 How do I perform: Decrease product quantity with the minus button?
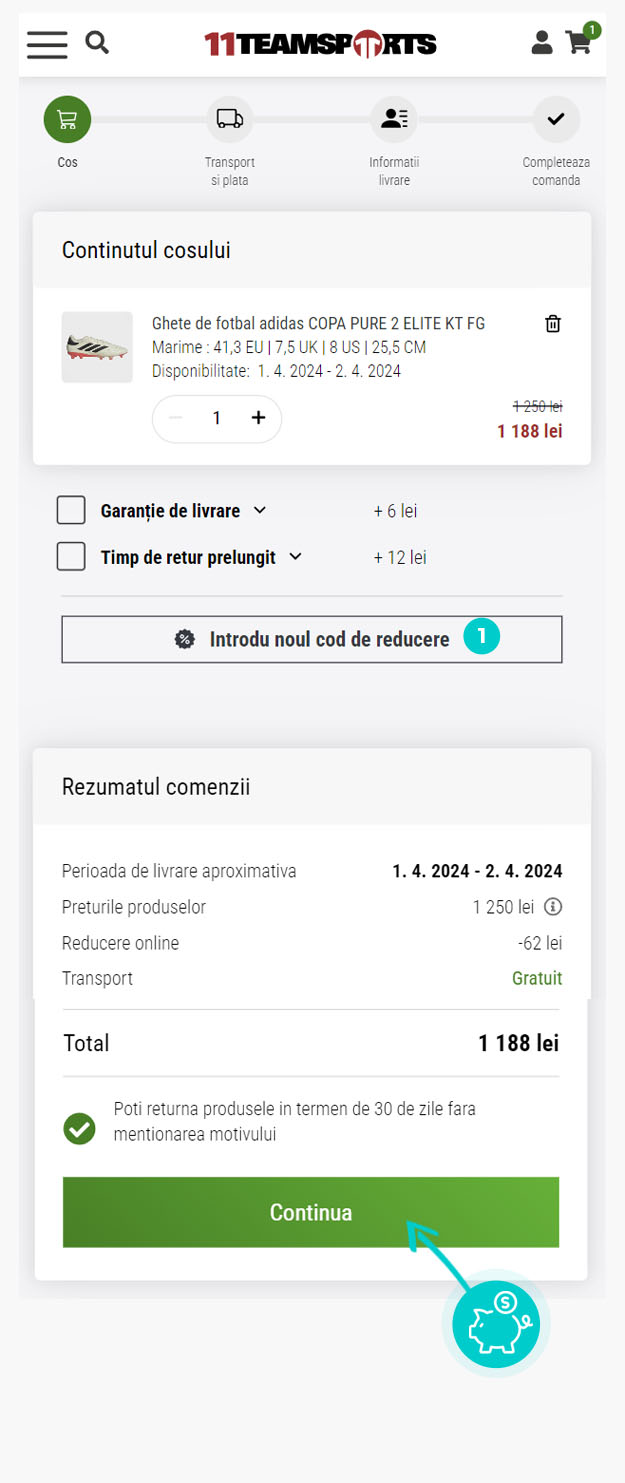click(x=176, y=418)
